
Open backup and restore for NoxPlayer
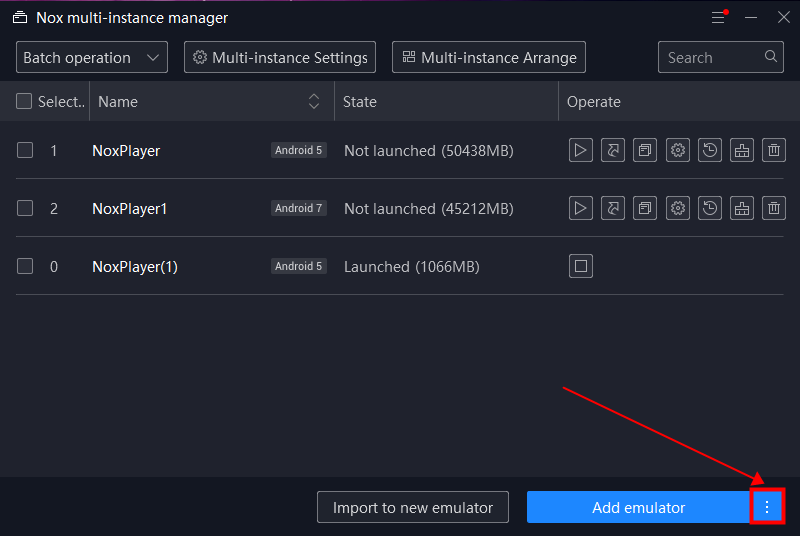(x=710, y=151)
